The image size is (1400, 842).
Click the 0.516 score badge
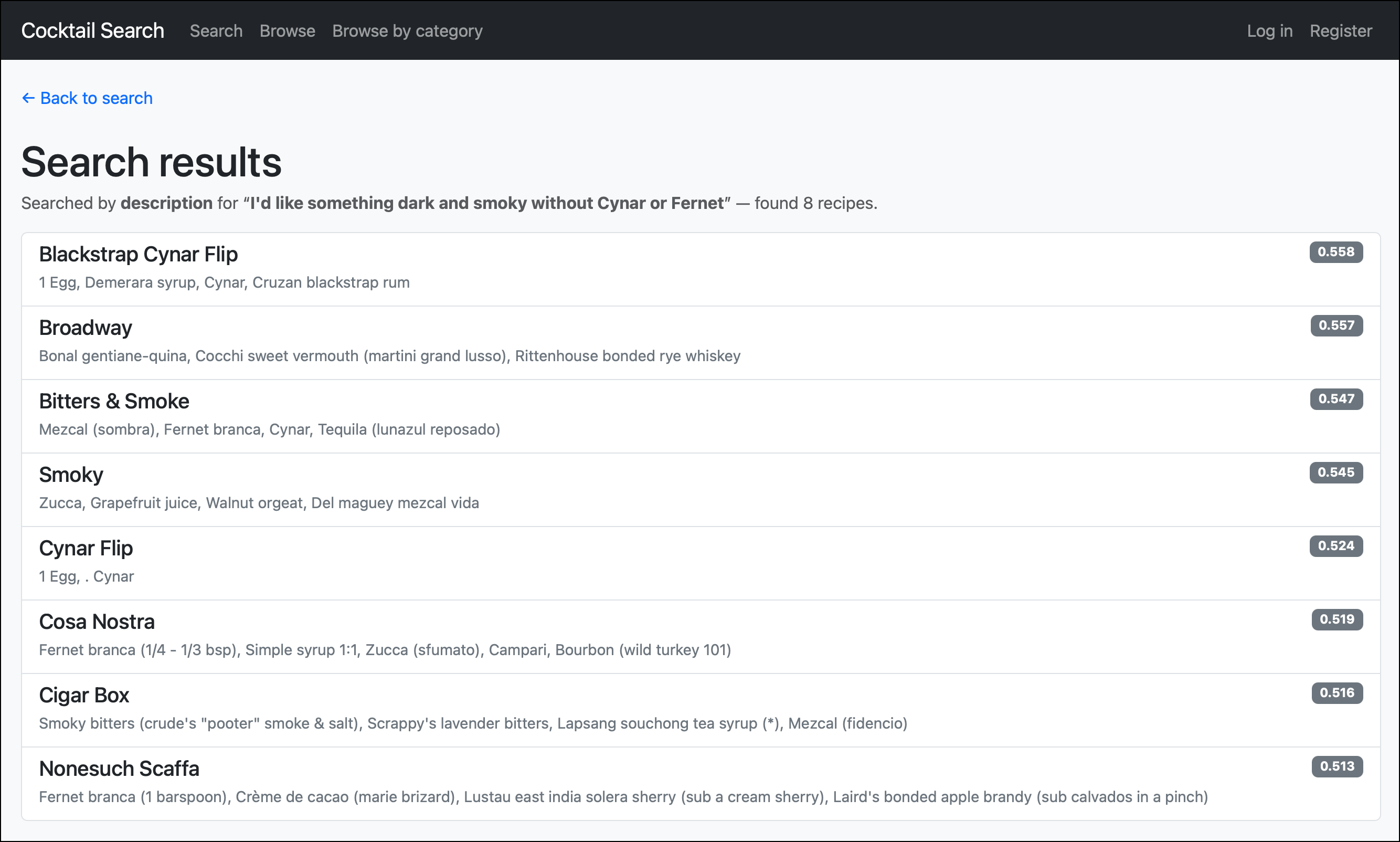tap(1336, 693)
